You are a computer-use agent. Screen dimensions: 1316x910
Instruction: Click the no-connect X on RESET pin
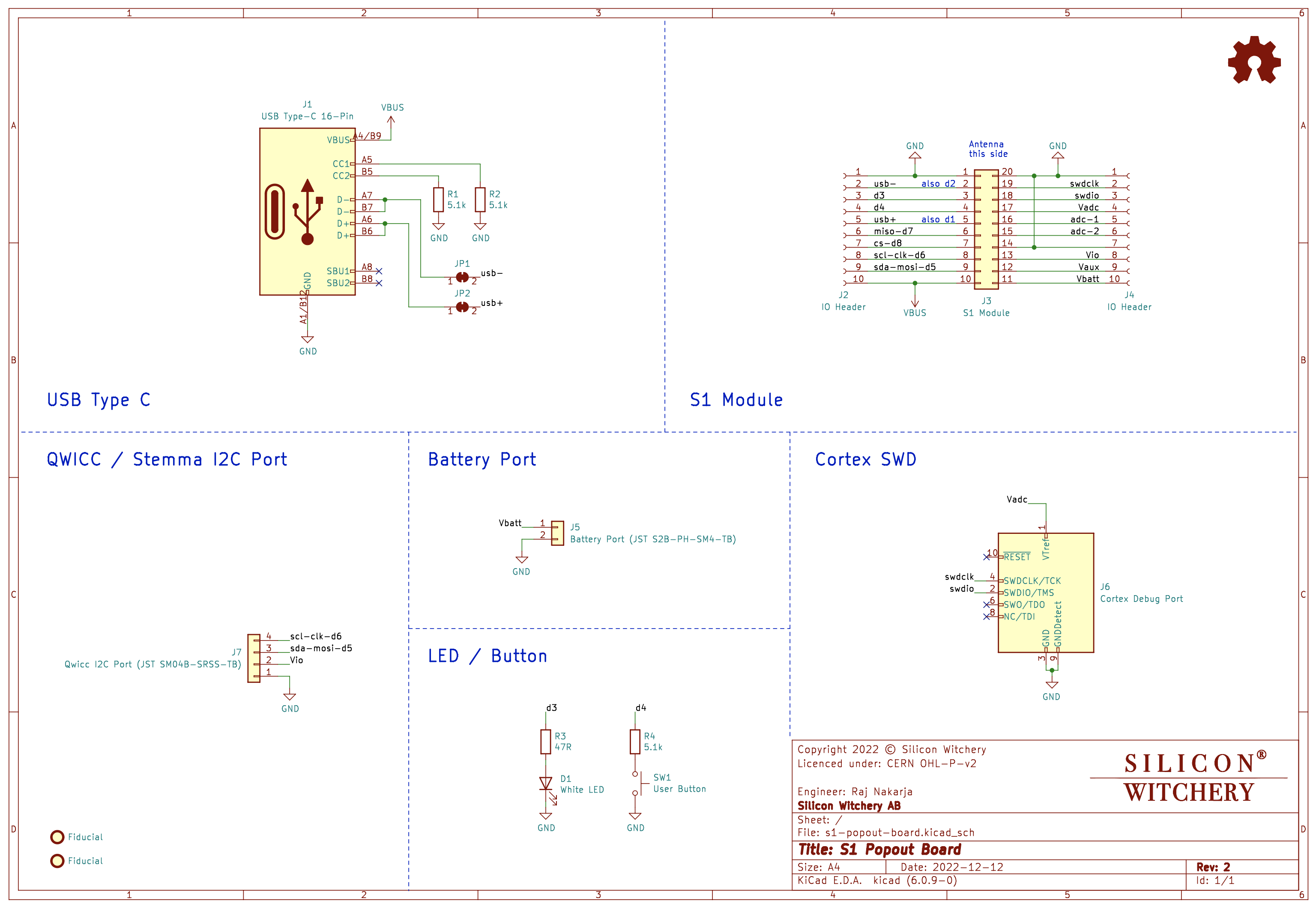987,557
